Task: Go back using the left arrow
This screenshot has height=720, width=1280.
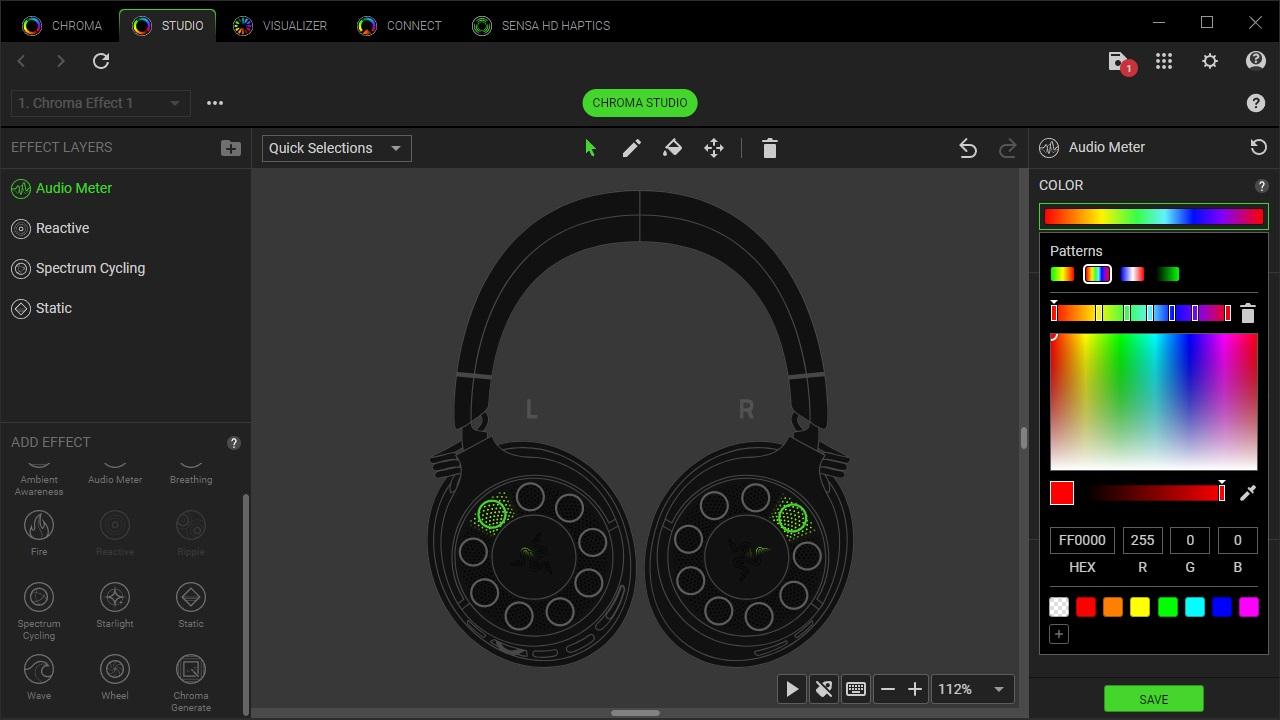Action: click(21, 61)
